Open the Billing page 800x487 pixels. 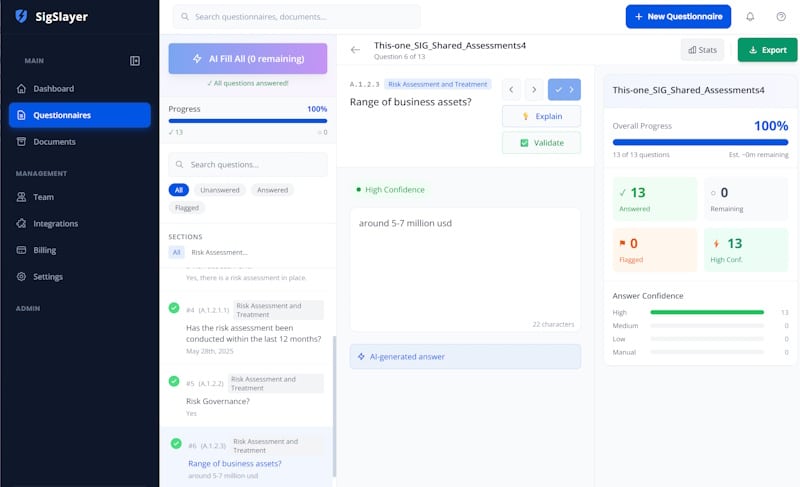[80, 250]
